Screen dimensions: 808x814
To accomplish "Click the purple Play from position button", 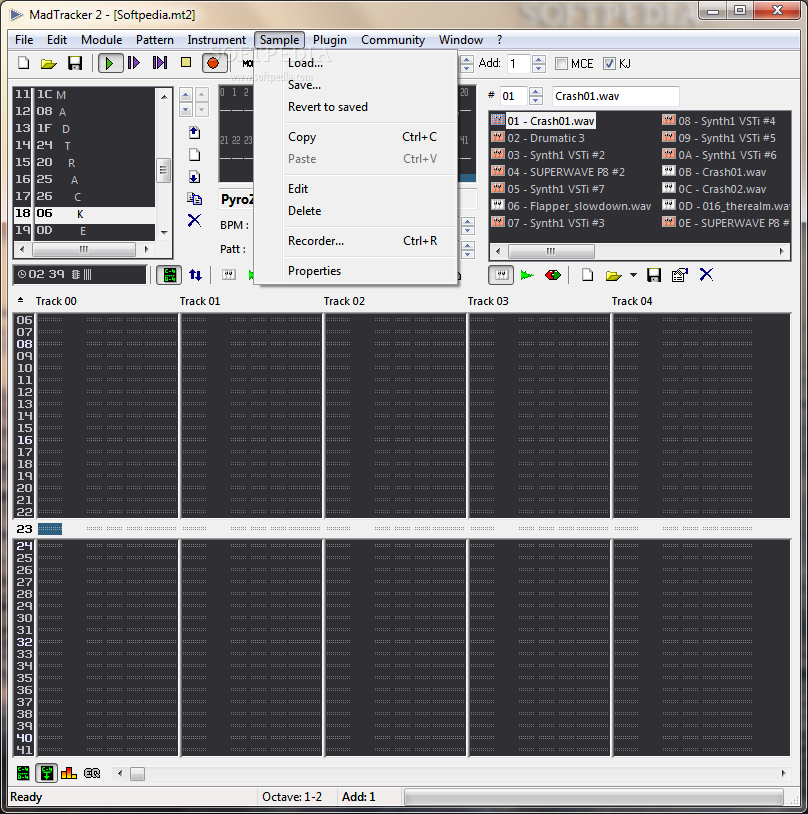I will pyautogui.click(x=159, y=63).
